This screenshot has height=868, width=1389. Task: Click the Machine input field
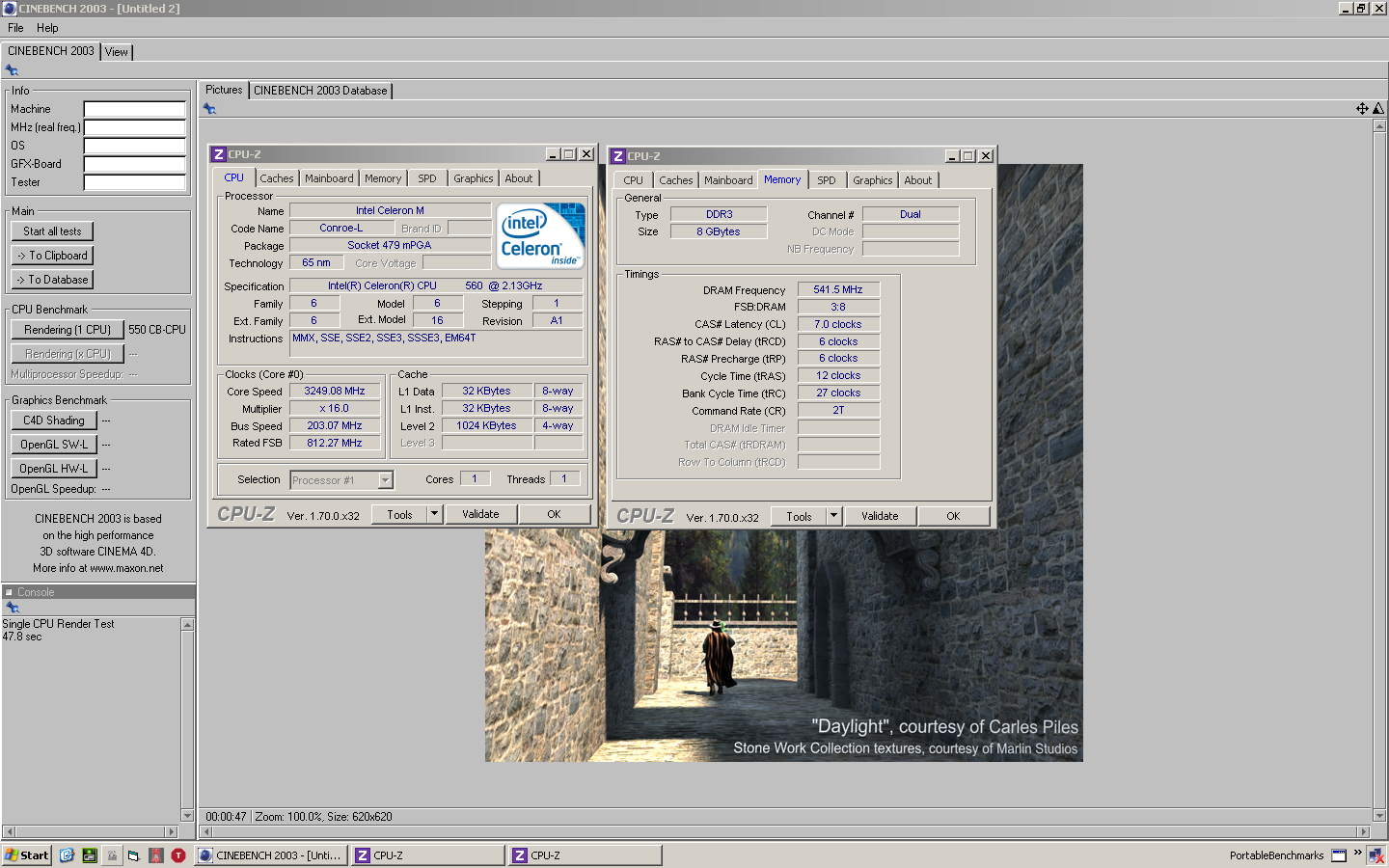click(x=134, y=109)
